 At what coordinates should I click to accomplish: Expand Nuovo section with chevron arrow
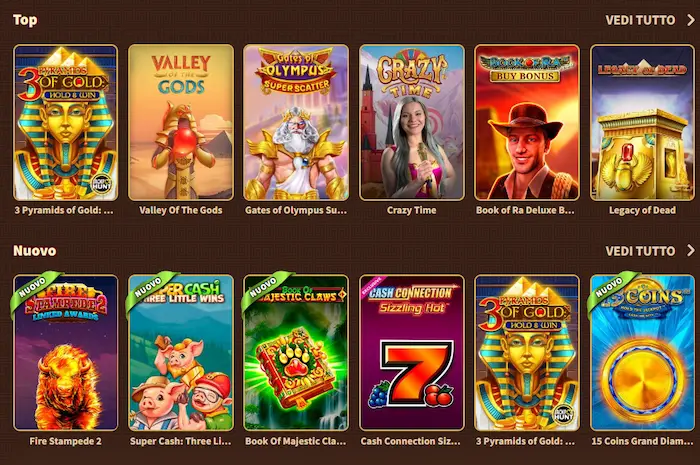point(691,250)
